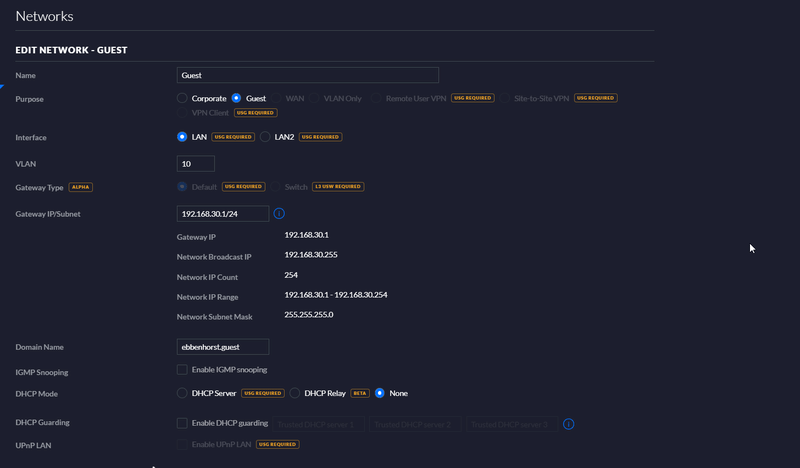Select the Guest purpose option
Screen dimensions: 800x468
[x=237, y=98]
